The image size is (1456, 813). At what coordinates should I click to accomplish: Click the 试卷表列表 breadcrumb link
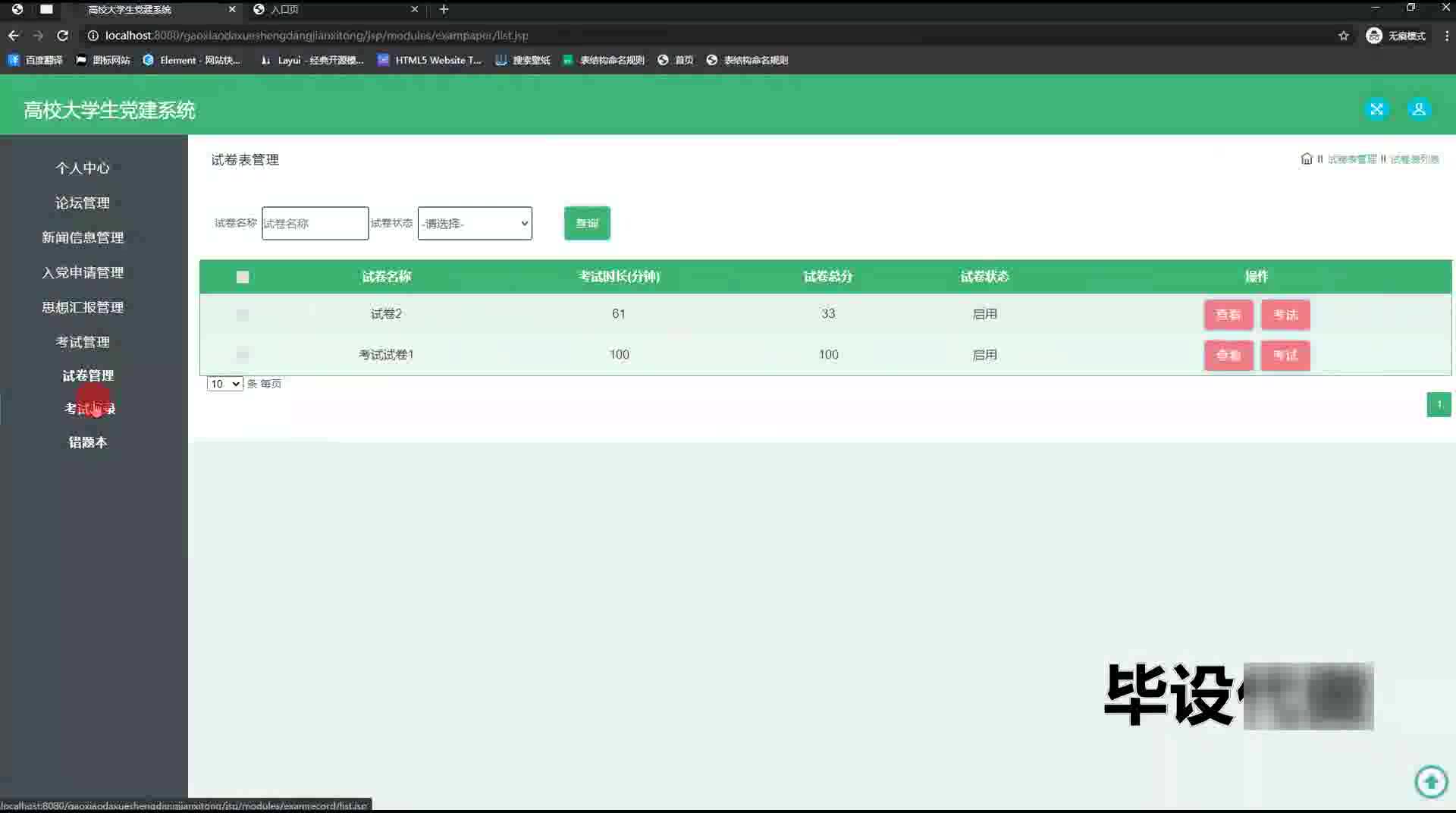[1414, 159]
